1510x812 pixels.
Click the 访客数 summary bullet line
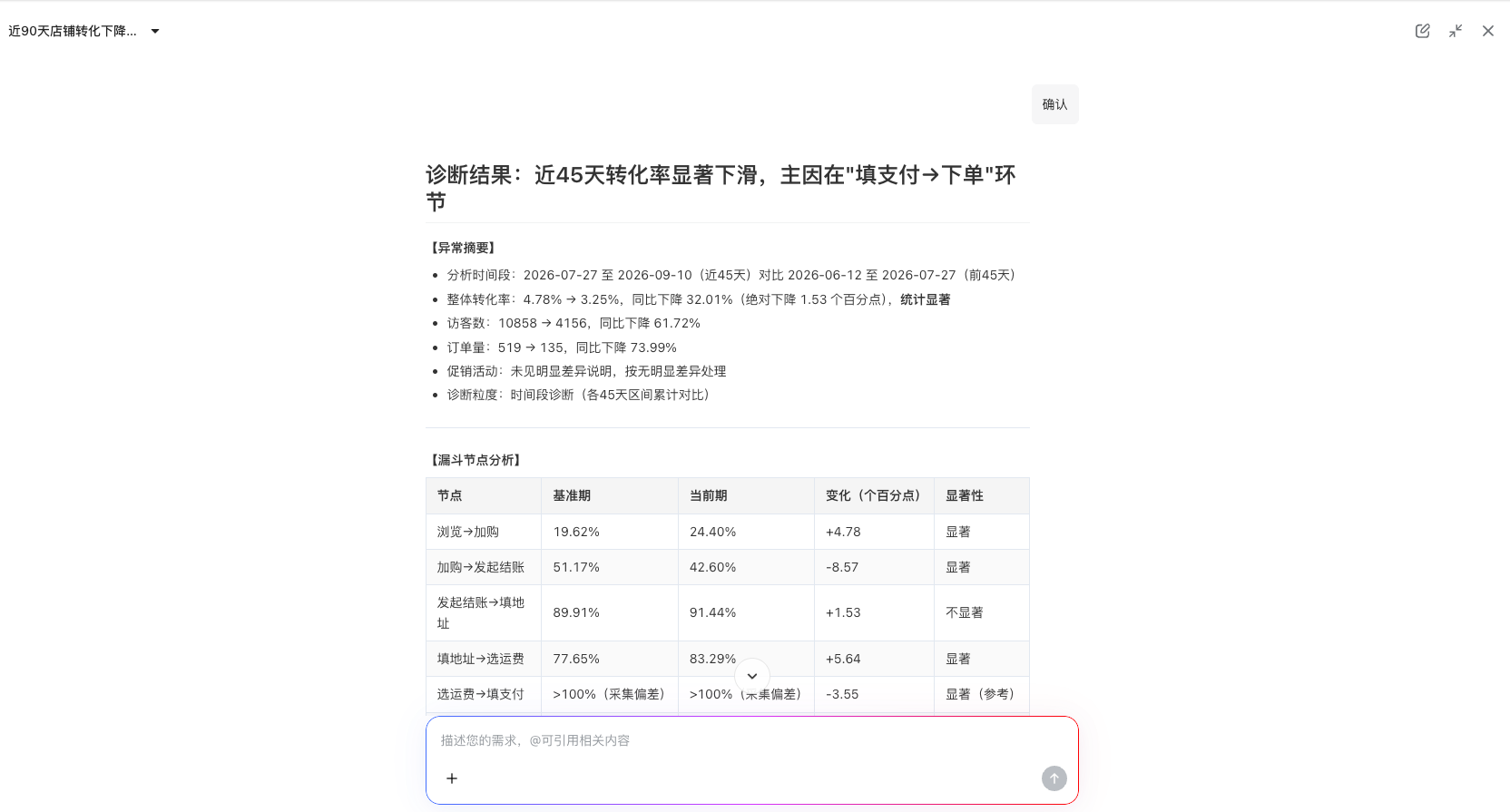click(x=574, y=323)
